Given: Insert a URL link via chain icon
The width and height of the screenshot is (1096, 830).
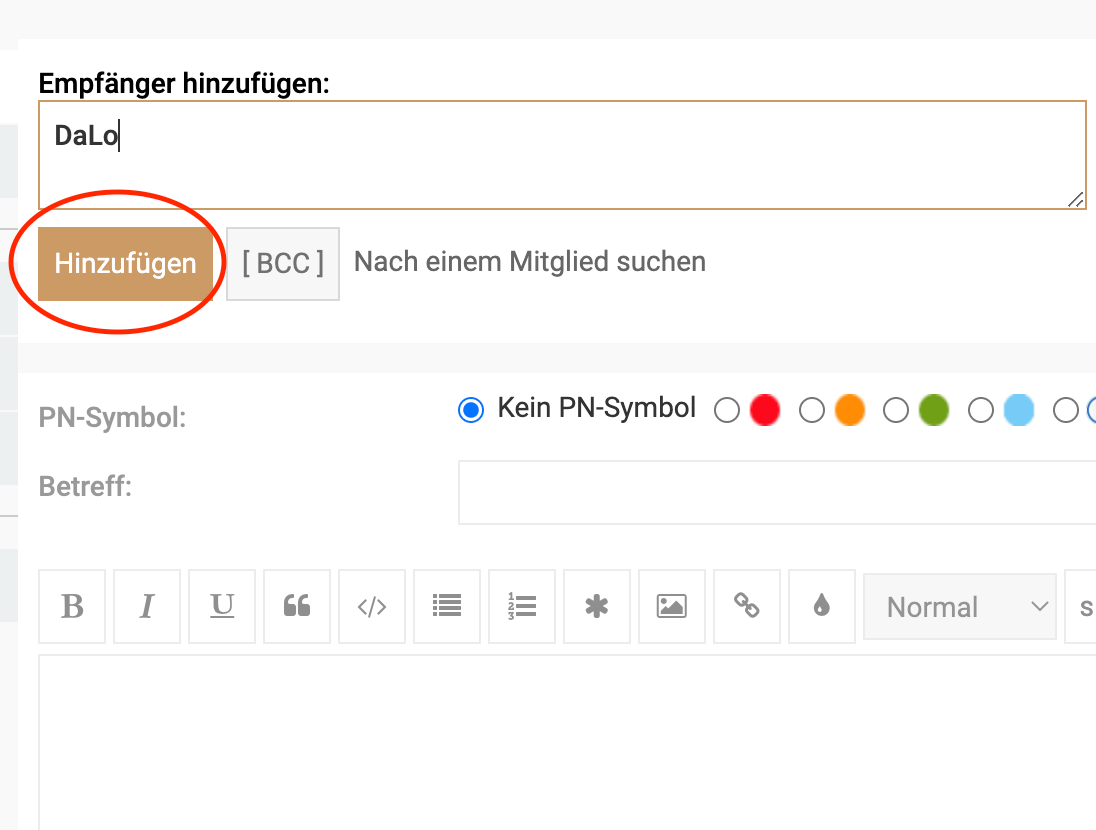Looking at the screenshot, I should (x=747, y=606).
